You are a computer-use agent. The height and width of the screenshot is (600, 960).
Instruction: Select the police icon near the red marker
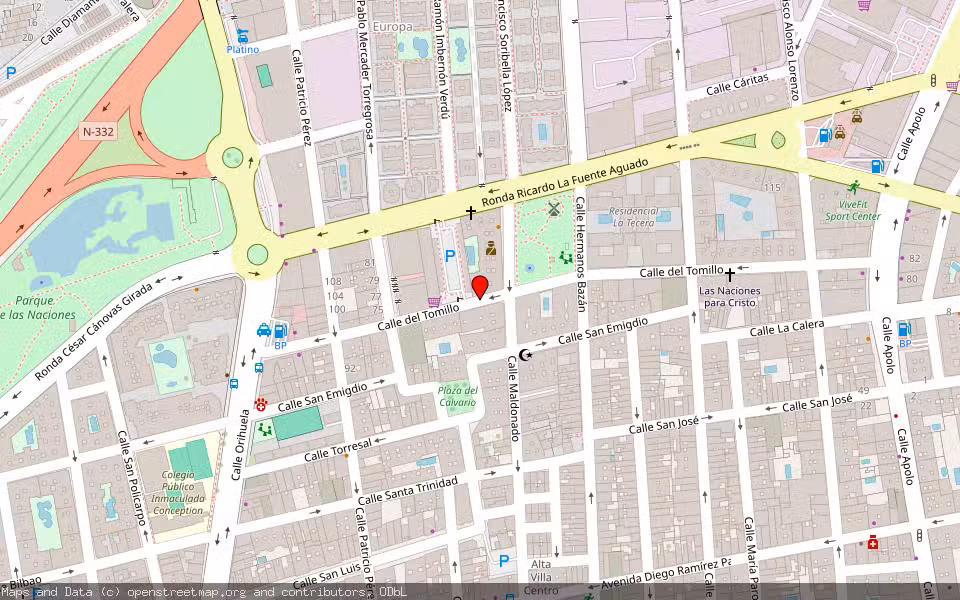coord(491,248)
